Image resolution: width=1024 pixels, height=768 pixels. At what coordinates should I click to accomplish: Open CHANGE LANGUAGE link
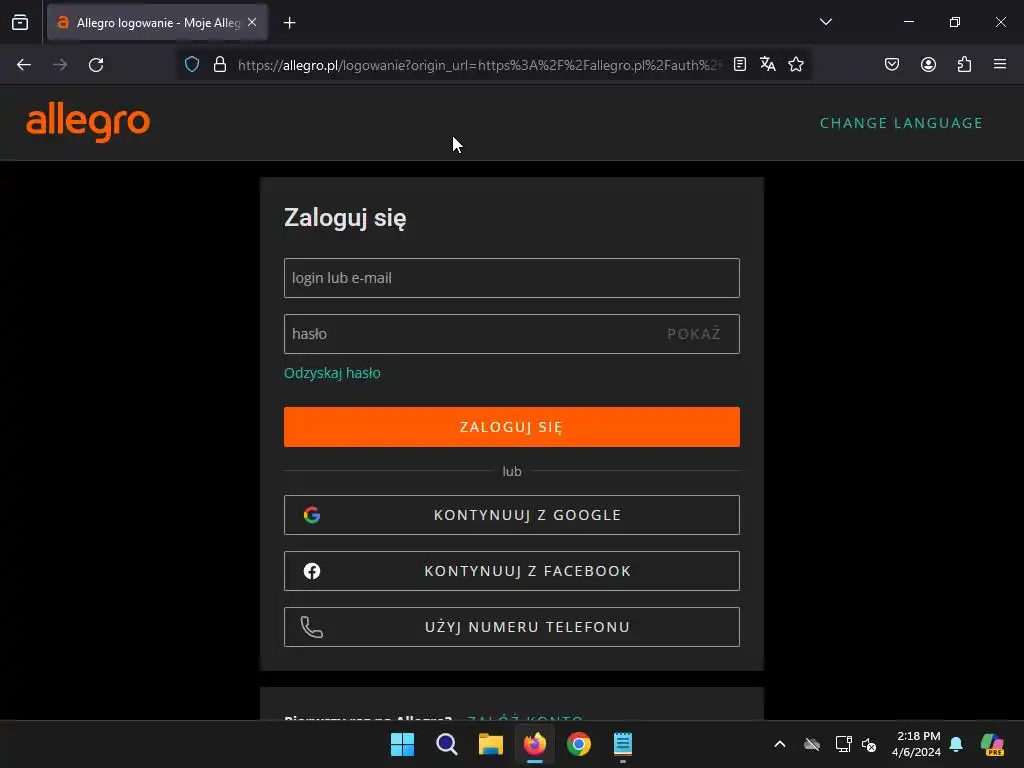pos(901,123)
